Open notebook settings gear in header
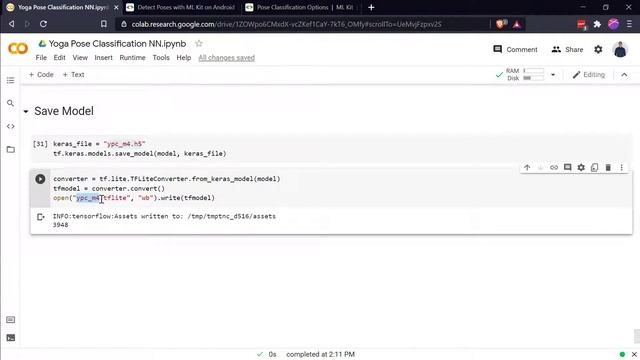Screen dimensions: 640x360 coord(598,49)
